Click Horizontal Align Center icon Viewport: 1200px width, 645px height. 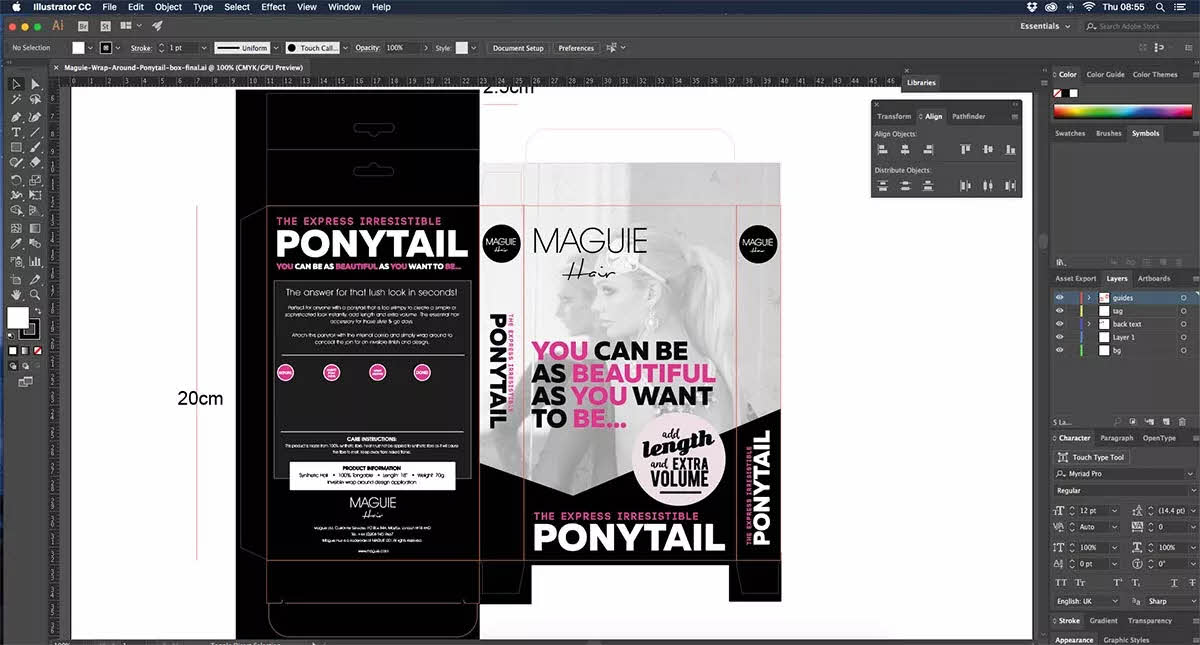[905, 149]
